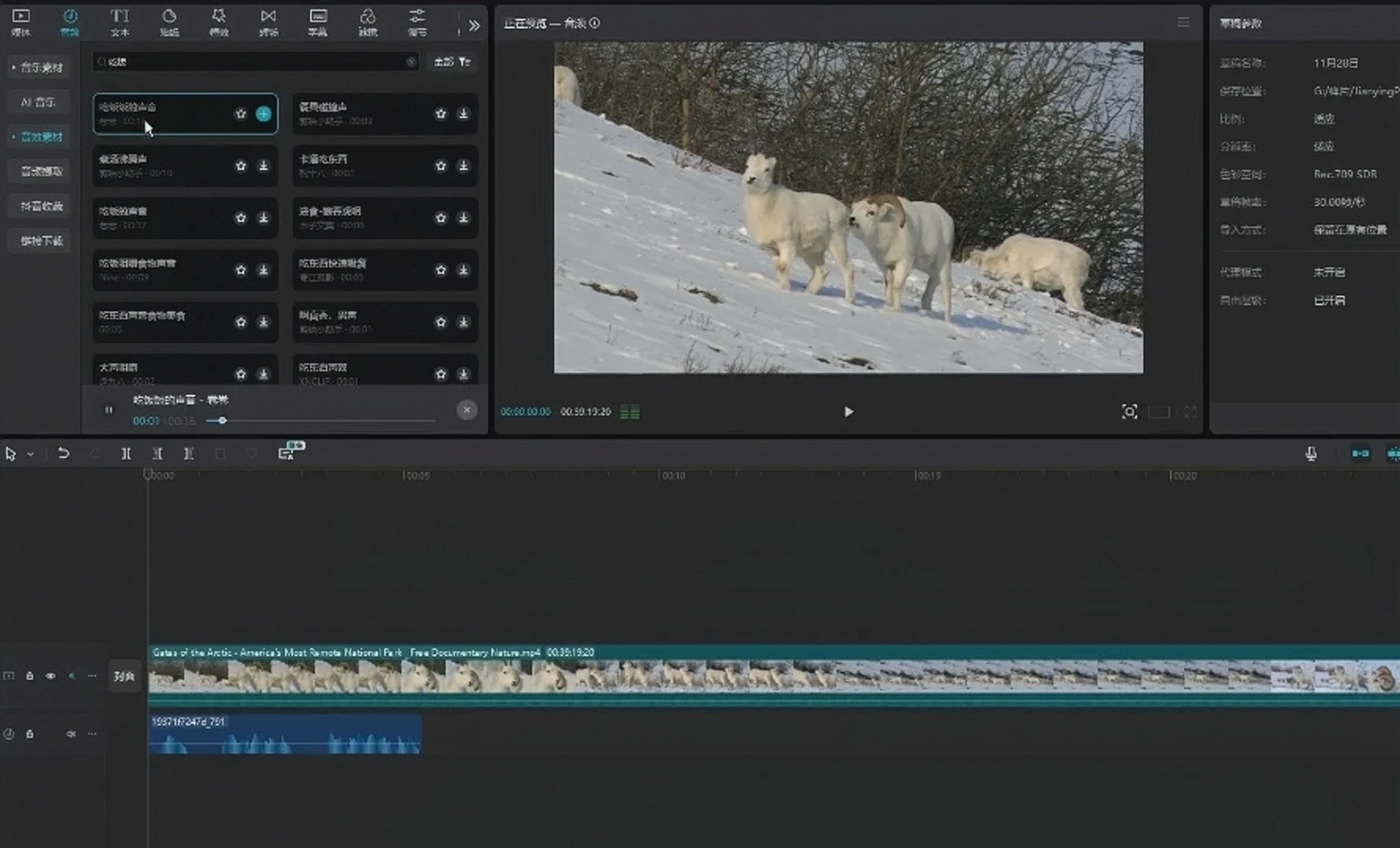1400x848 pixels.
Task: Trim clip left of playhead
Action: (158, 454)
